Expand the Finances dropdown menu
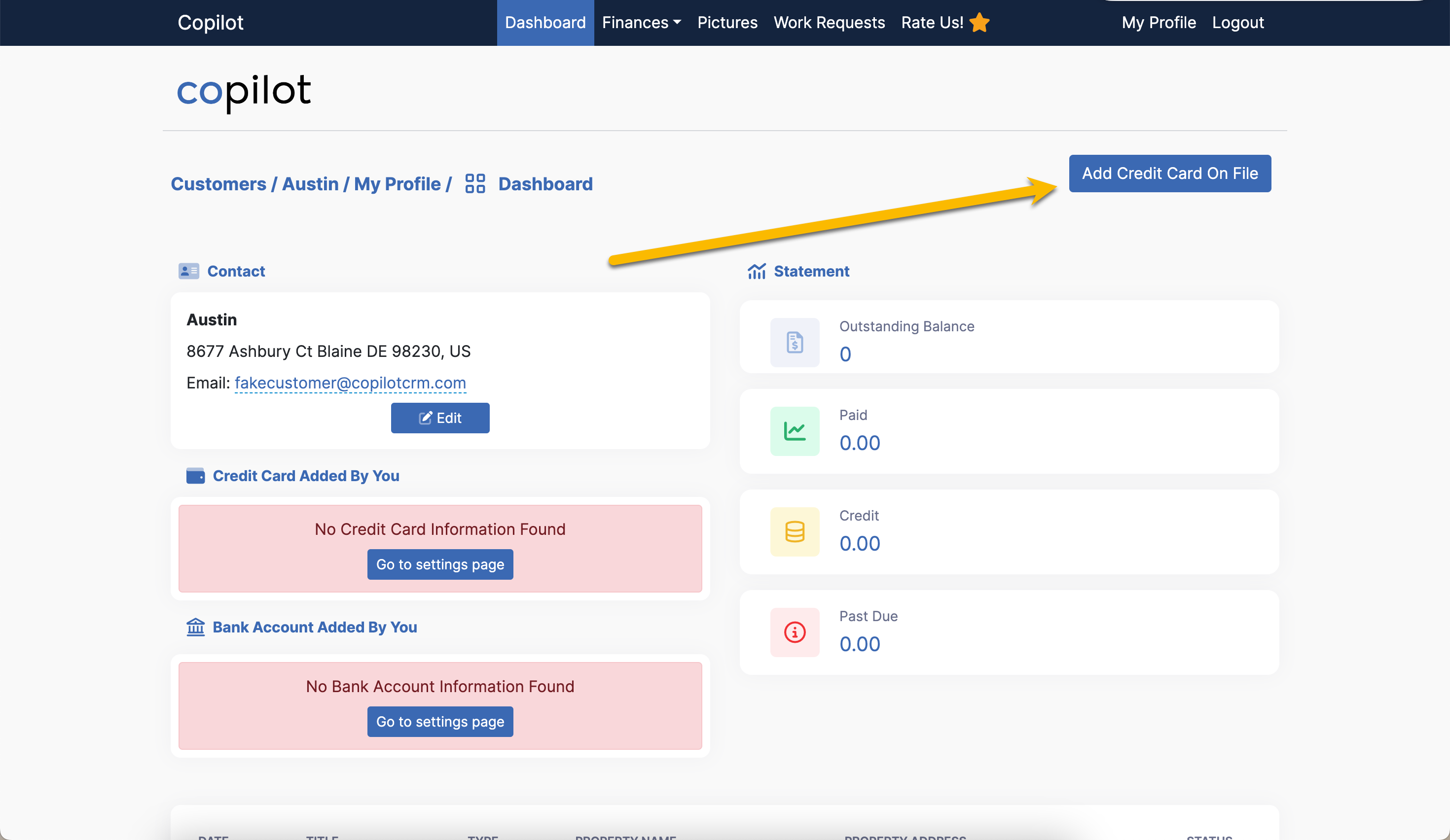Image resolution: width=1450 pixels, height=840 pixels. (642, 22)
